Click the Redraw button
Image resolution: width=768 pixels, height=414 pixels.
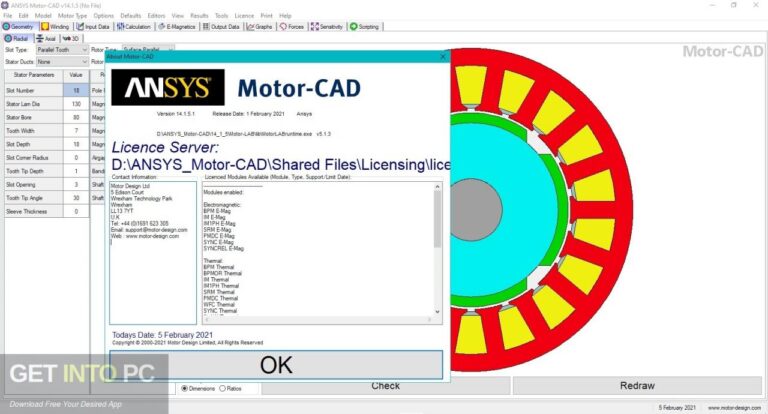pyautogui.click(x=637, y=386)
